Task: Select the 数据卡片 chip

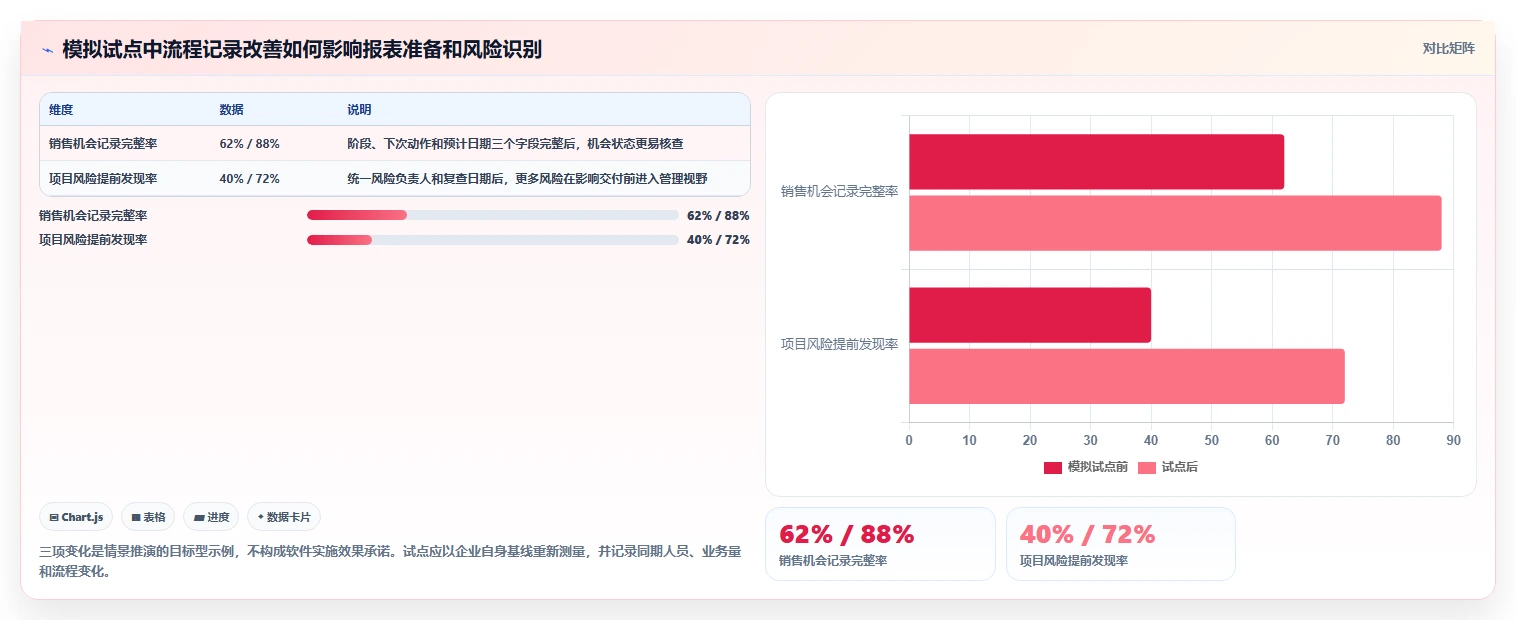Action: 284,517
